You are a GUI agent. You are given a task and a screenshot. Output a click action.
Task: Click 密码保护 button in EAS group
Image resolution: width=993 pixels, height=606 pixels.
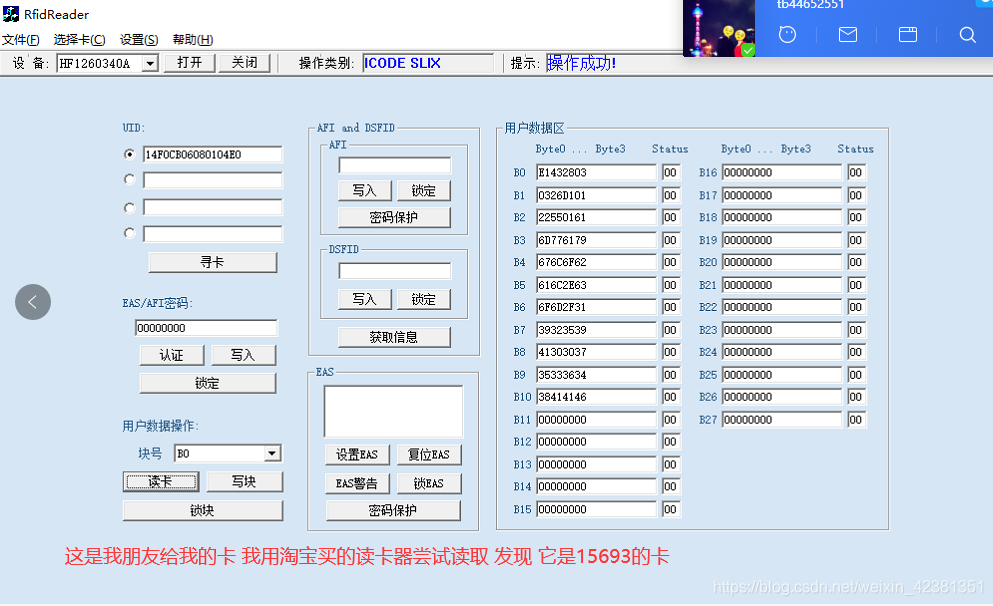pyautogui.click(x=393, y=510)
